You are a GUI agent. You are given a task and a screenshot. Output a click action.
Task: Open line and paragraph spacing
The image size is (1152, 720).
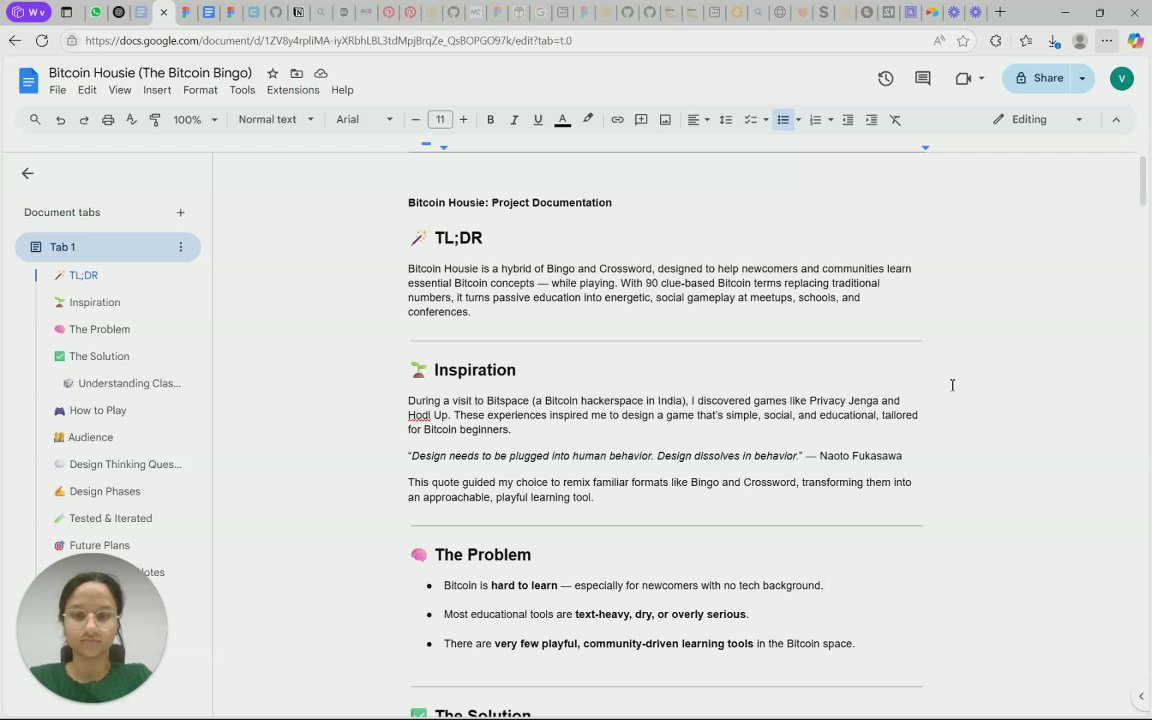tap(725, 120)
